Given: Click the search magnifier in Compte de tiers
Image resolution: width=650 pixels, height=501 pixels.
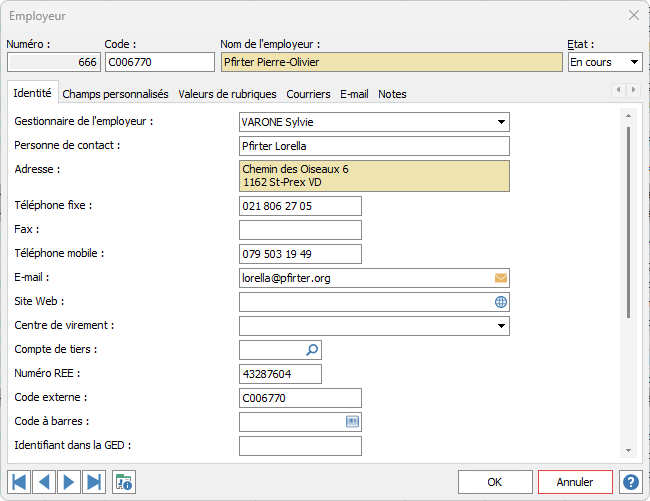Looking at the screenshot, I should click(312, 350).
